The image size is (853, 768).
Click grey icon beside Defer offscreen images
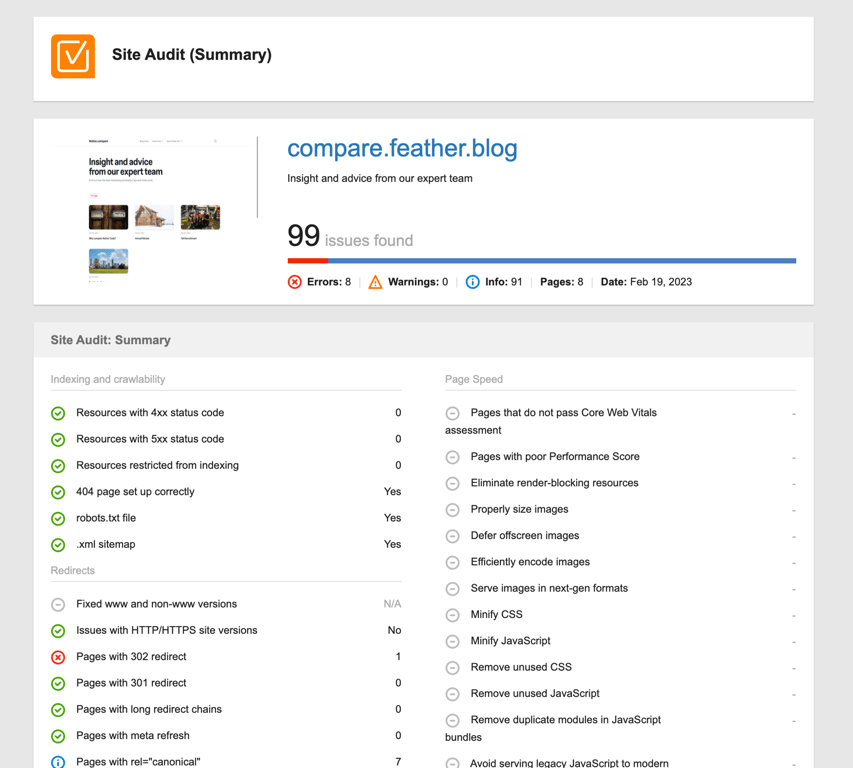pos(453,536)
